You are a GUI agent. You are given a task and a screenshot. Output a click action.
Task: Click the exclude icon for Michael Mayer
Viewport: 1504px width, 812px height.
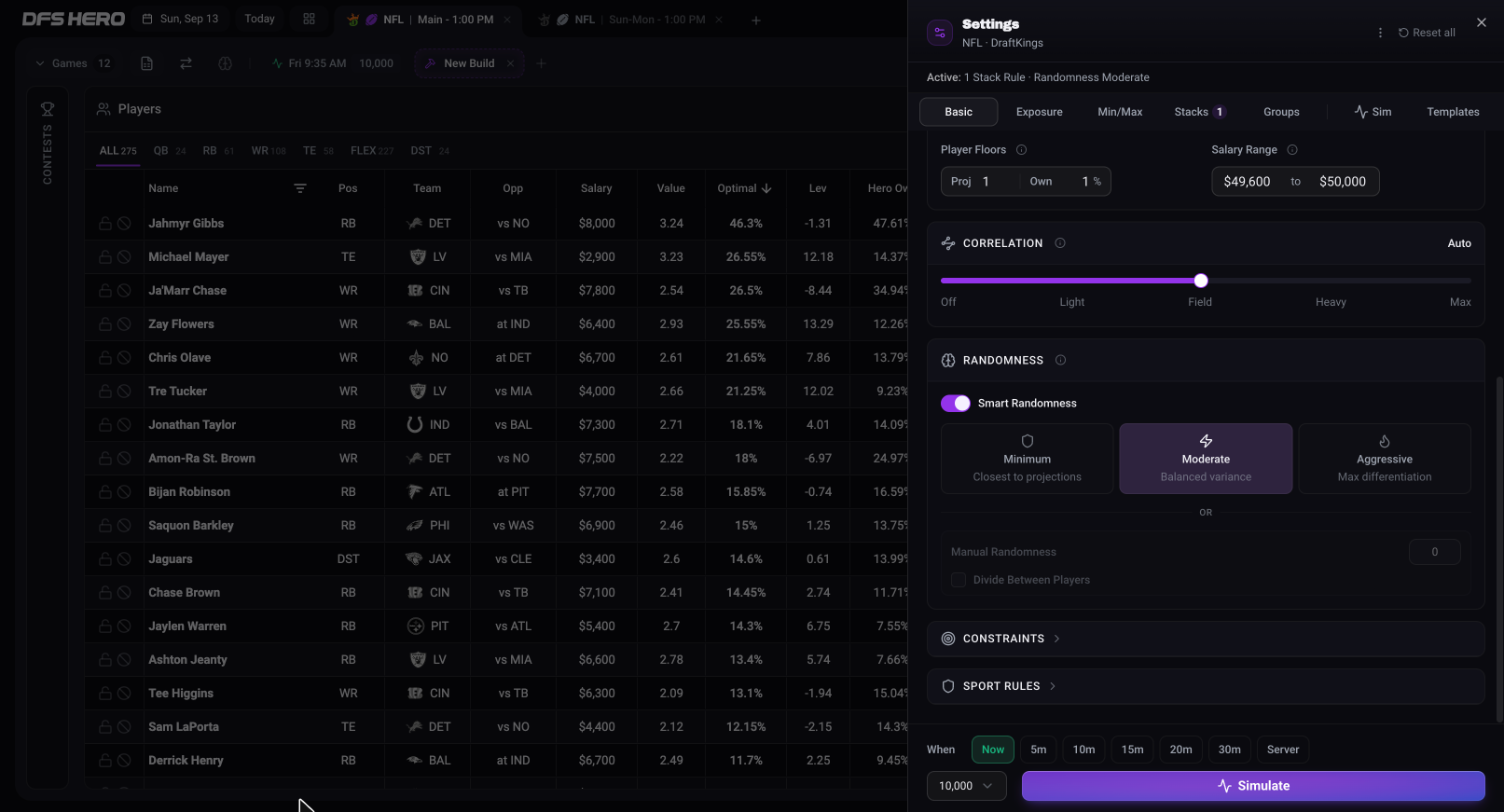tap(124, 257)
